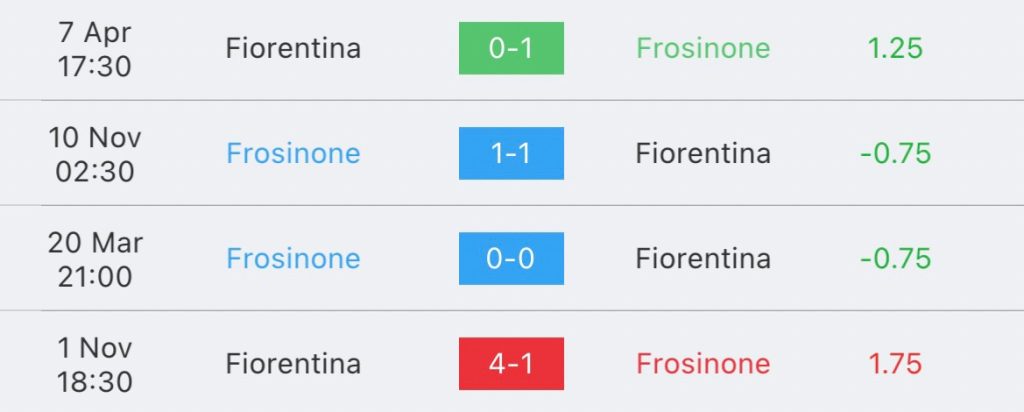Viewport: 1024px width, 412px height.
Task: Select the 10 Nov 02:30 match date
Action: [95, 153]
